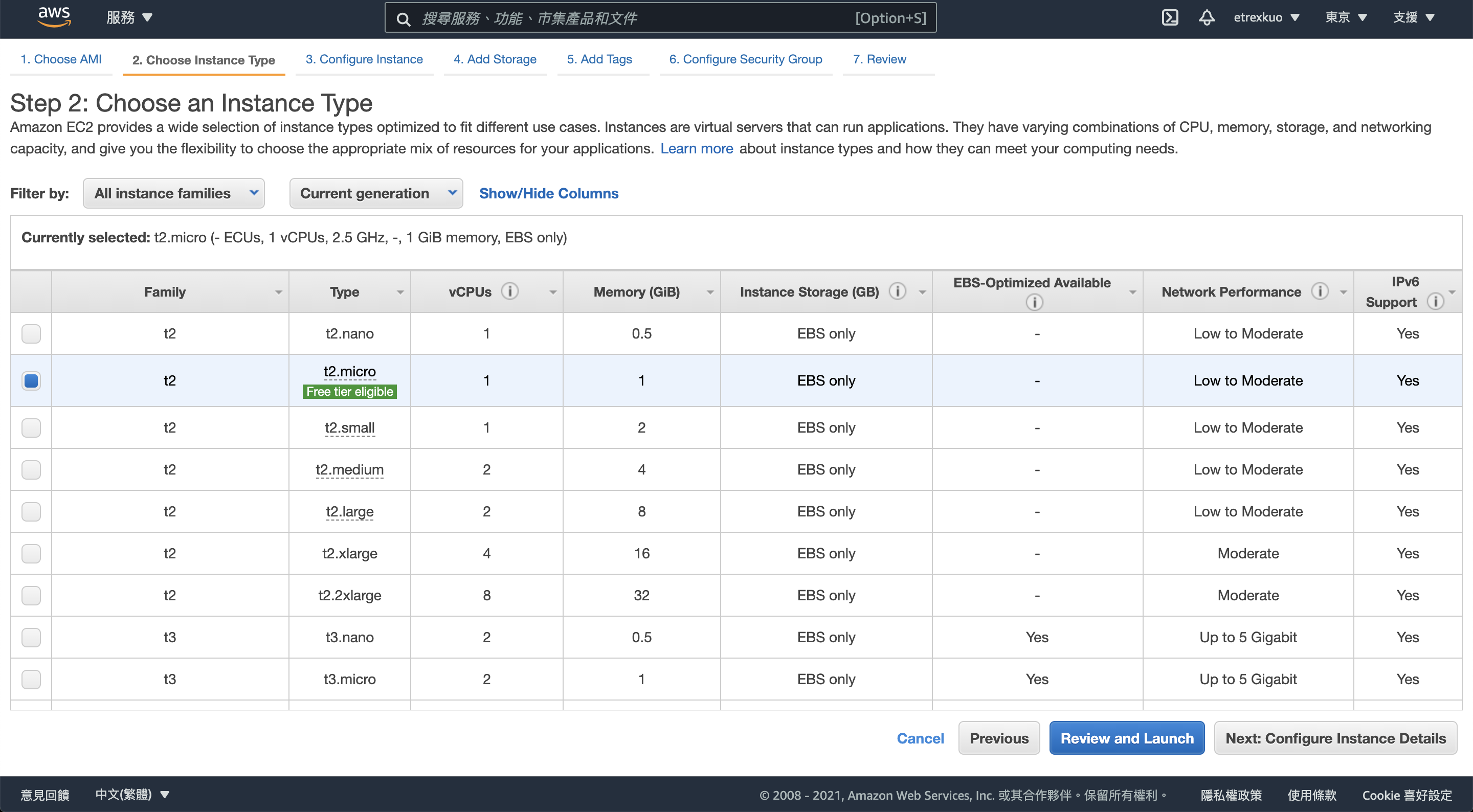
Task: Select the t3.nano row checkbox
Action: [x=31, y=637]
